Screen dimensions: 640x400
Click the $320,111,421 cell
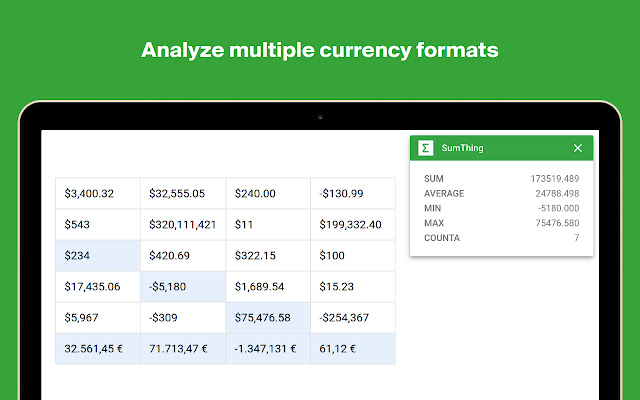click(183, 224)
